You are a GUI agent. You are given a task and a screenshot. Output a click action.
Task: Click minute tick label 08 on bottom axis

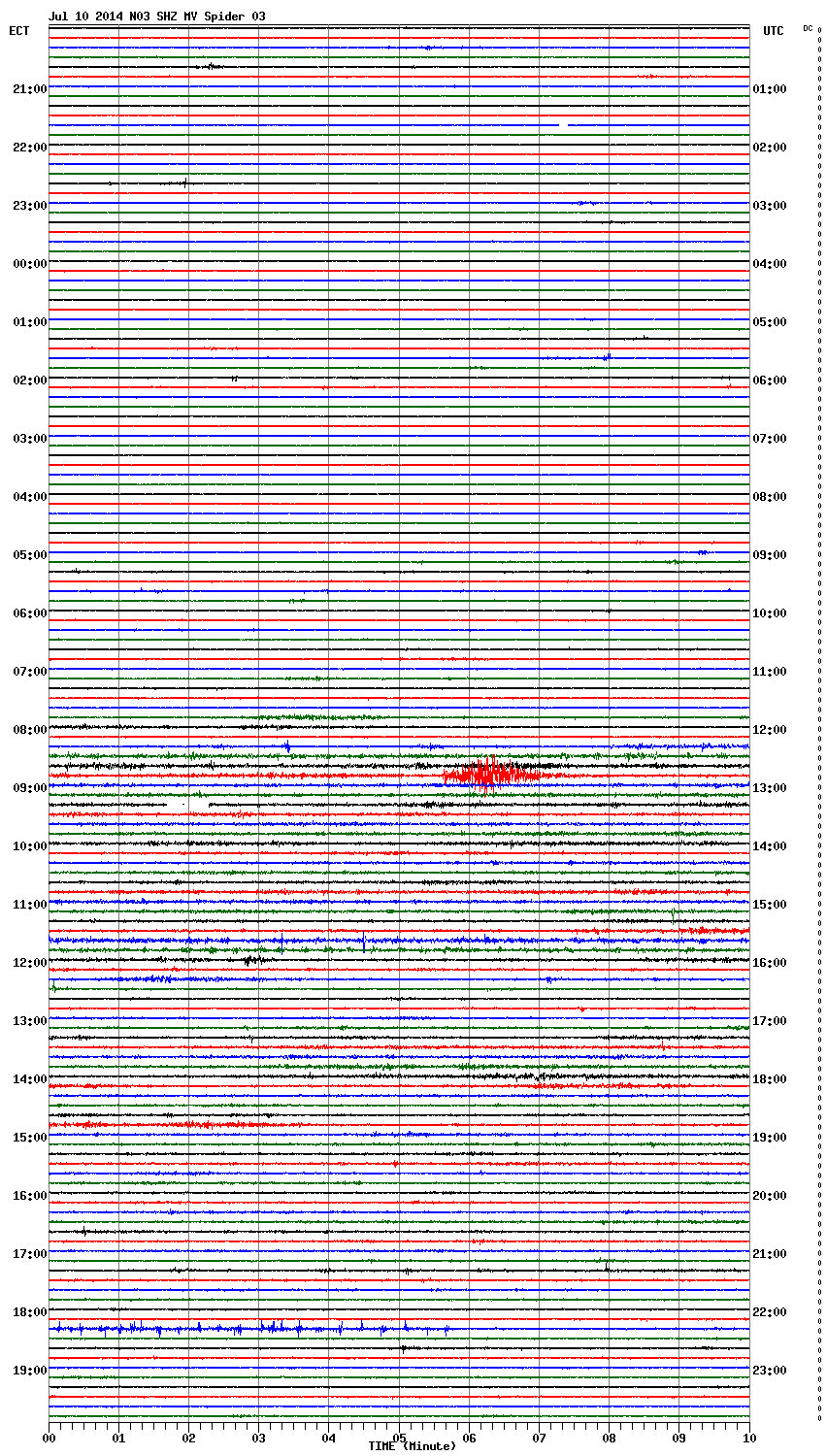[609, 1438]
